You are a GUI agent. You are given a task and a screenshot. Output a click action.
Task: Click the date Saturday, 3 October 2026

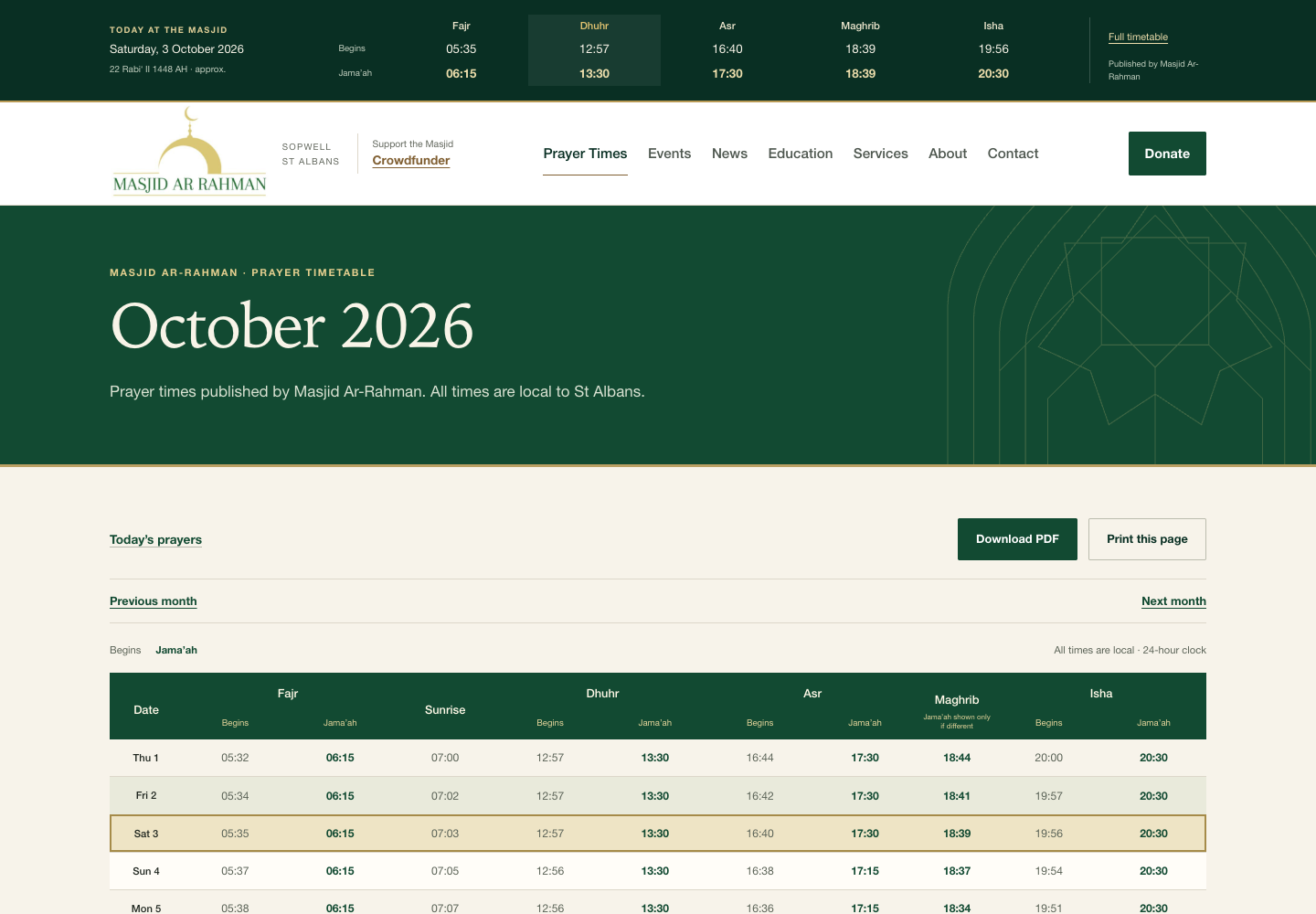click(x=176, y=49)
